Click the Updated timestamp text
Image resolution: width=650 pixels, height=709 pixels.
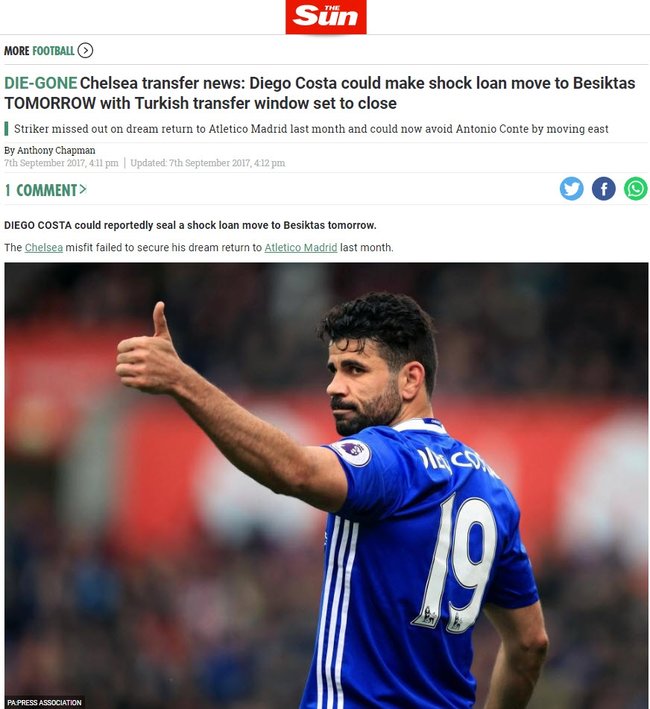pos(207,163)
